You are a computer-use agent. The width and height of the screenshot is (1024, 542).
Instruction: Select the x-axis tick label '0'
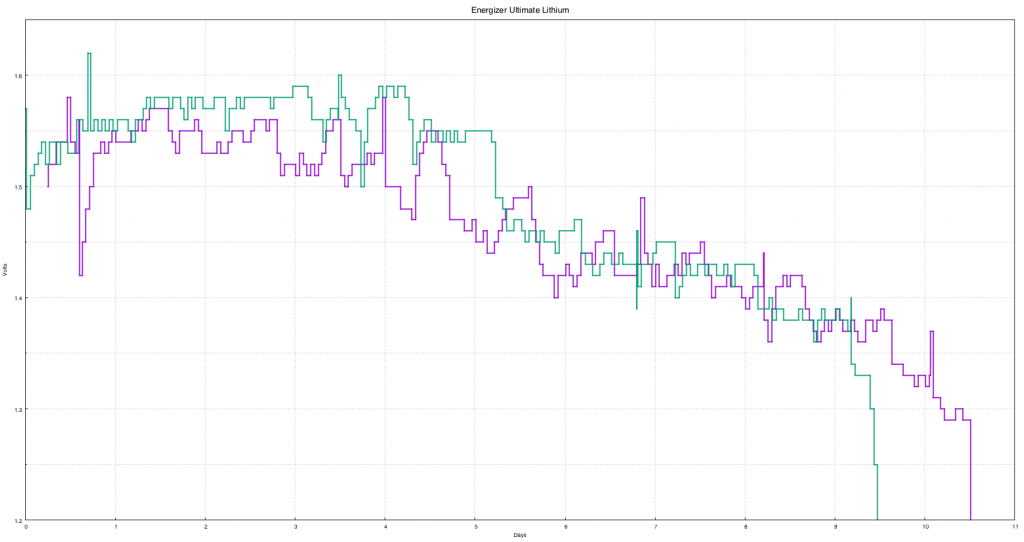26,526
